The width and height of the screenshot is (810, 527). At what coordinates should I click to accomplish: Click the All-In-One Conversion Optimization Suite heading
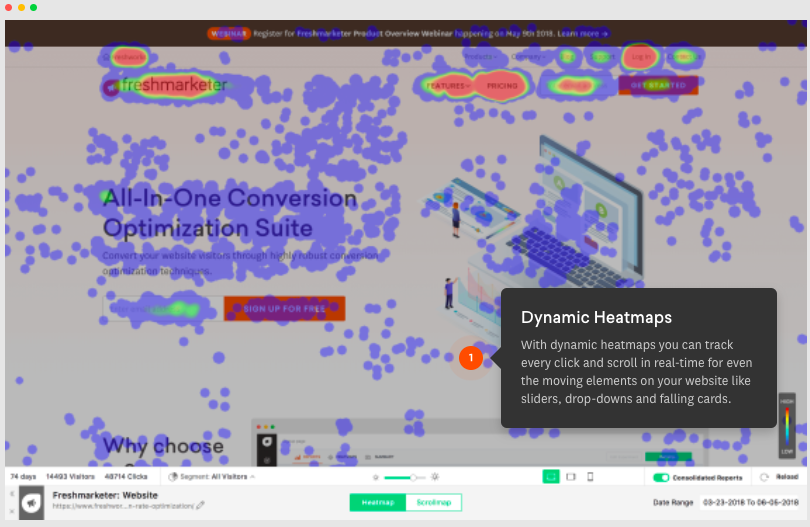(230, 213)
